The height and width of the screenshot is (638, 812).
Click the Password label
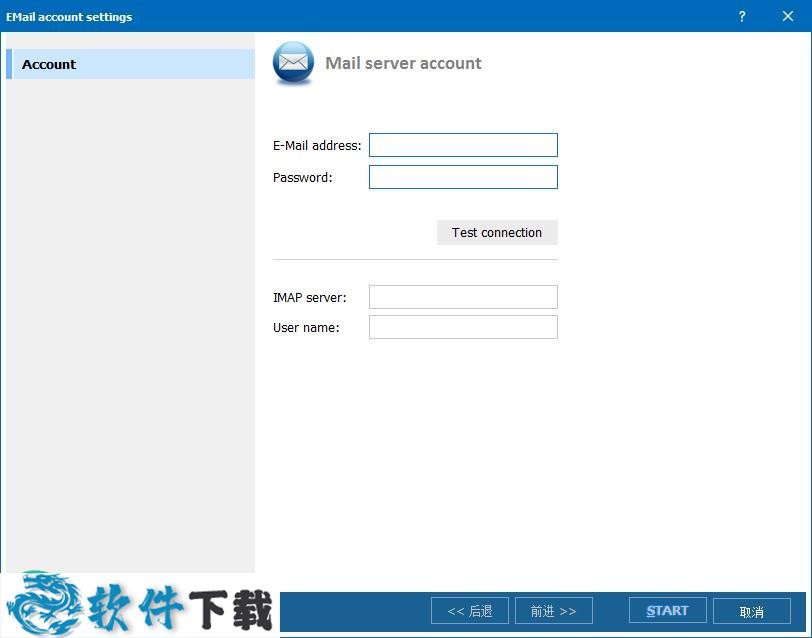[302, 178]
